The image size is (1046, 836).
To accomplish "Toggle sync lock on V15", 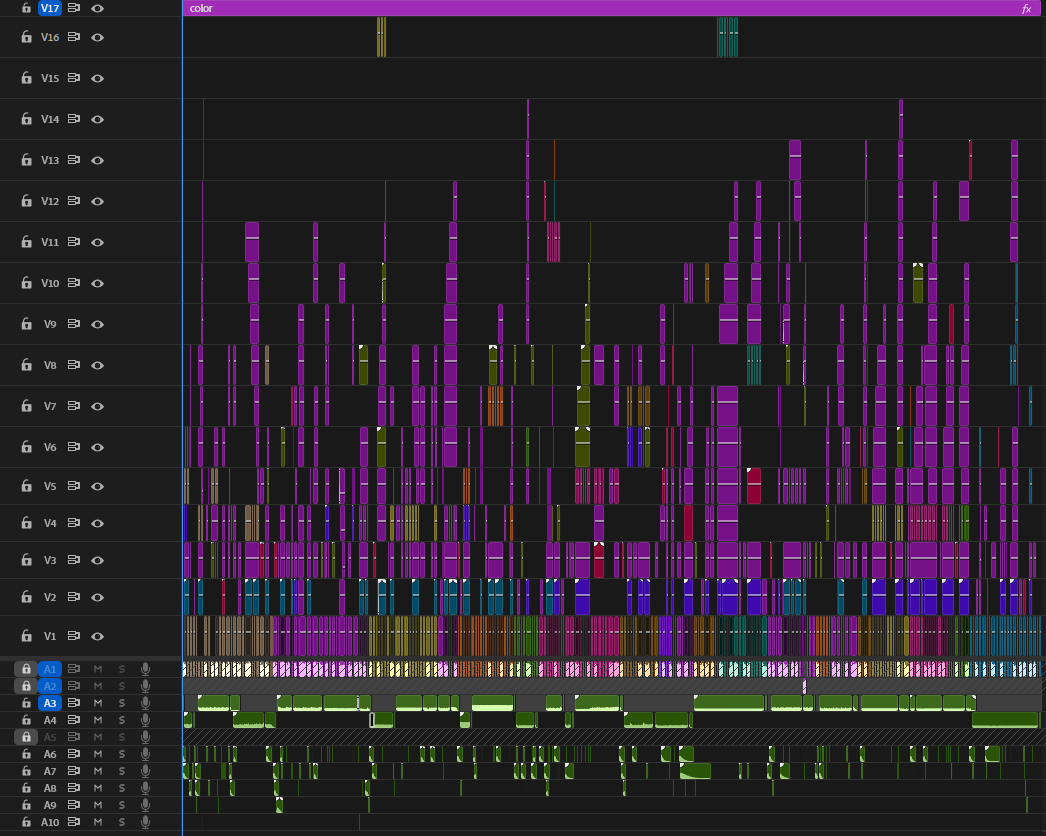I will (74, 78).
